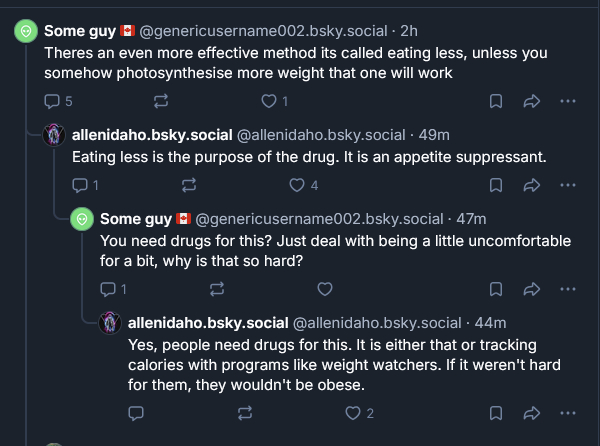Click allenidaho's avatar on 44m post
Image resolution: width=600 pixels, height=446 pixels.
[110, 324]
